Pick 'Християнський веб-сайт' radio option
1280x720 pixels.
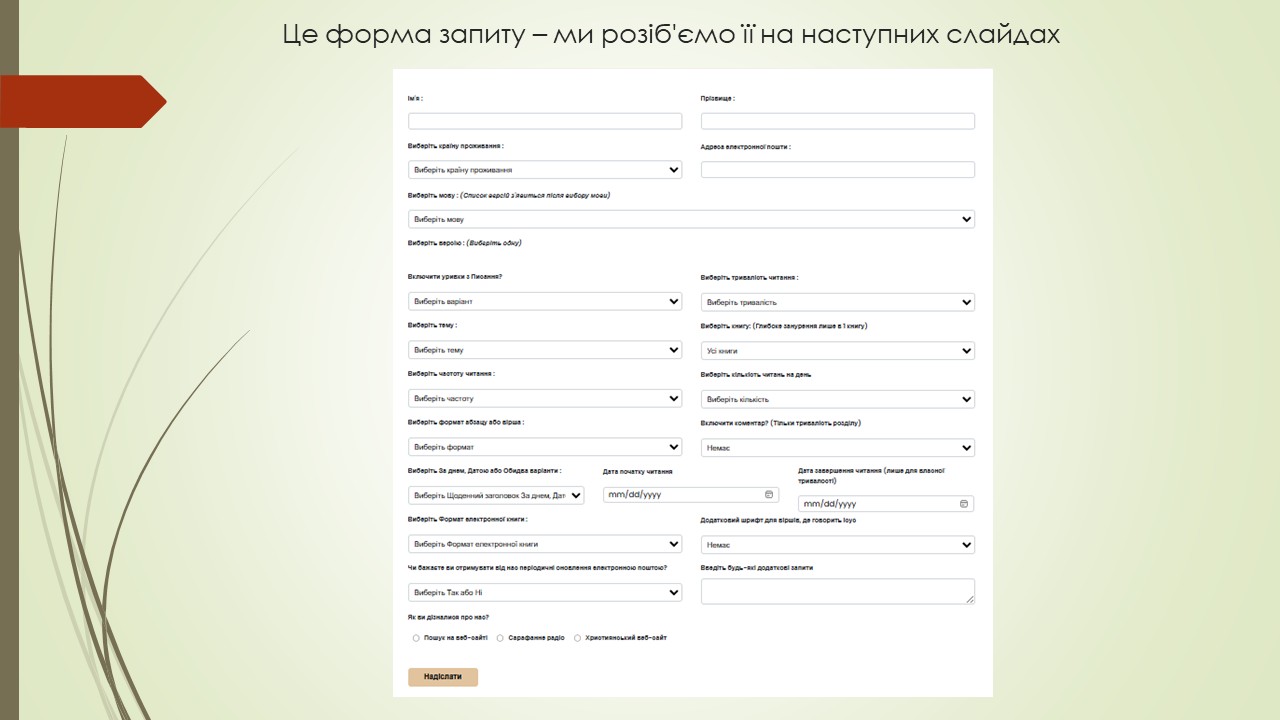[x=577, y=638]
